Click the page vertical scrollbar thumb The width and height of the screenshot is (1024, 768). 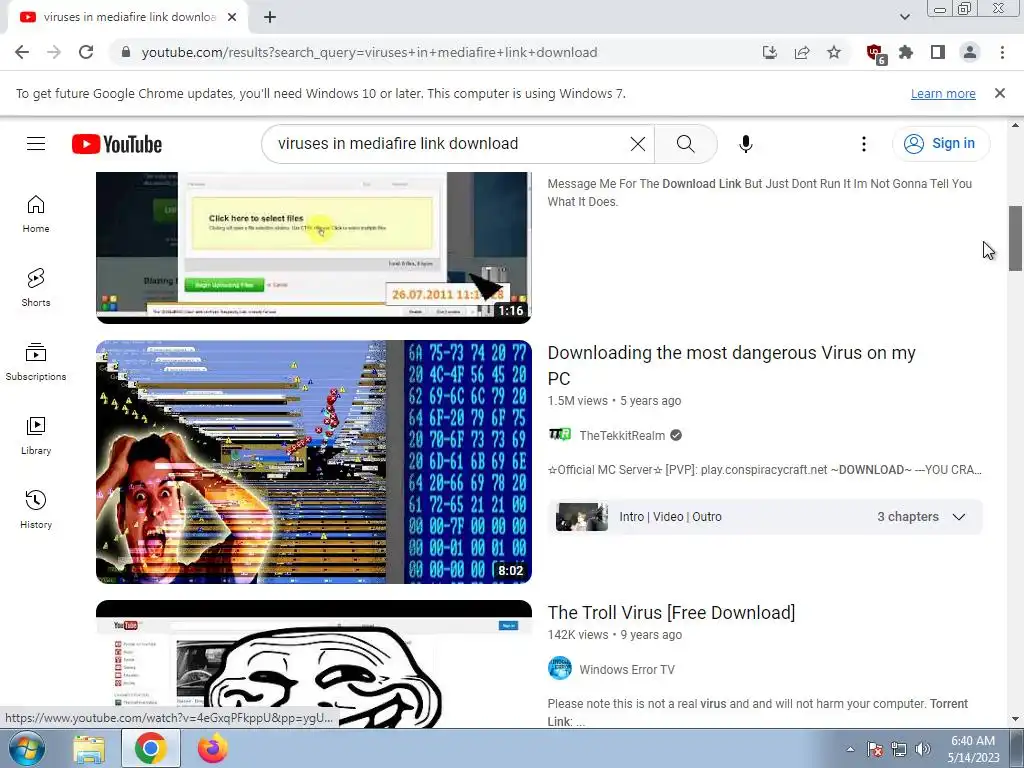pos(1015,238)
